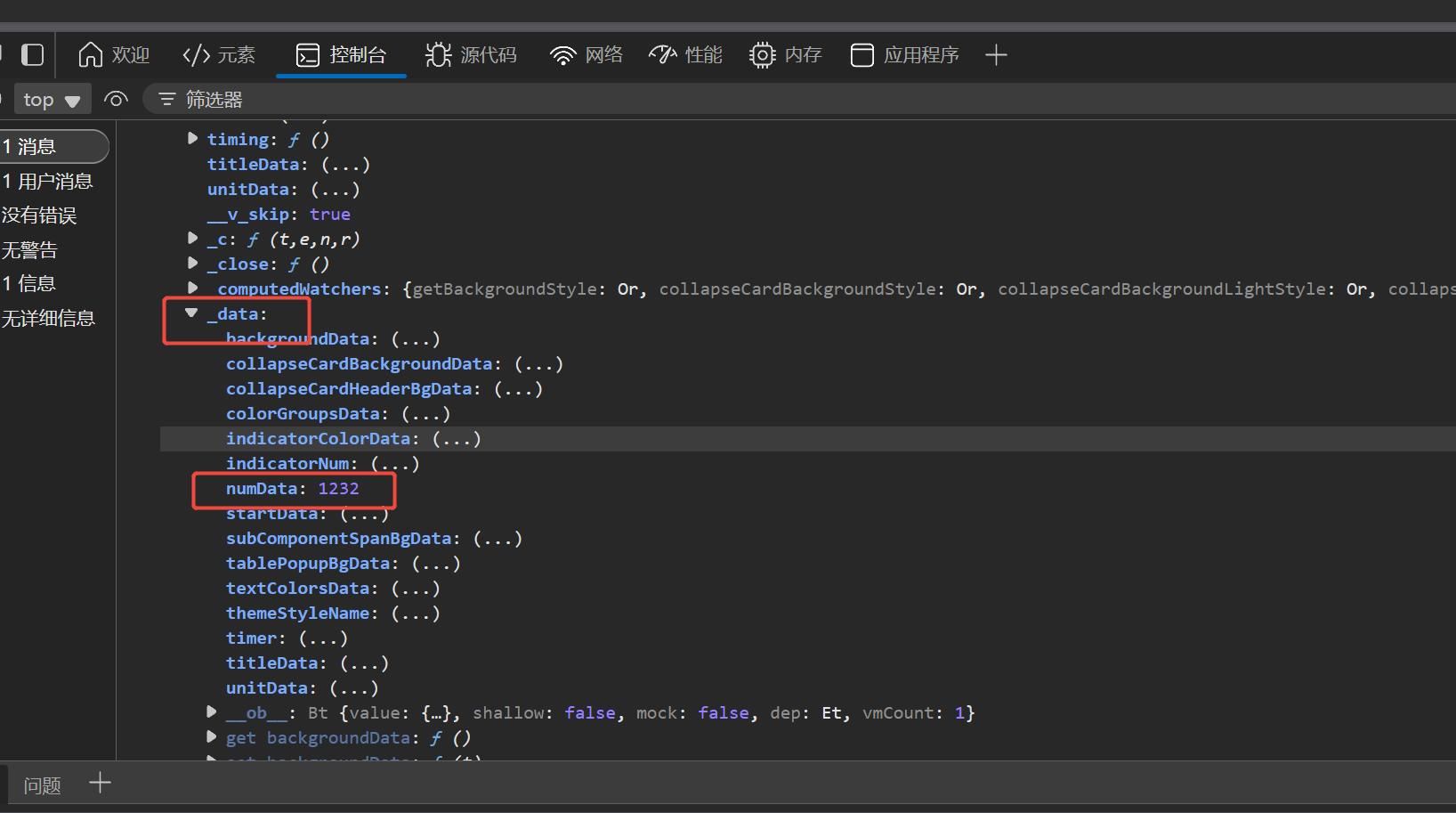Collapse the _data object tree
The image size is (1456, 813).
191,313
